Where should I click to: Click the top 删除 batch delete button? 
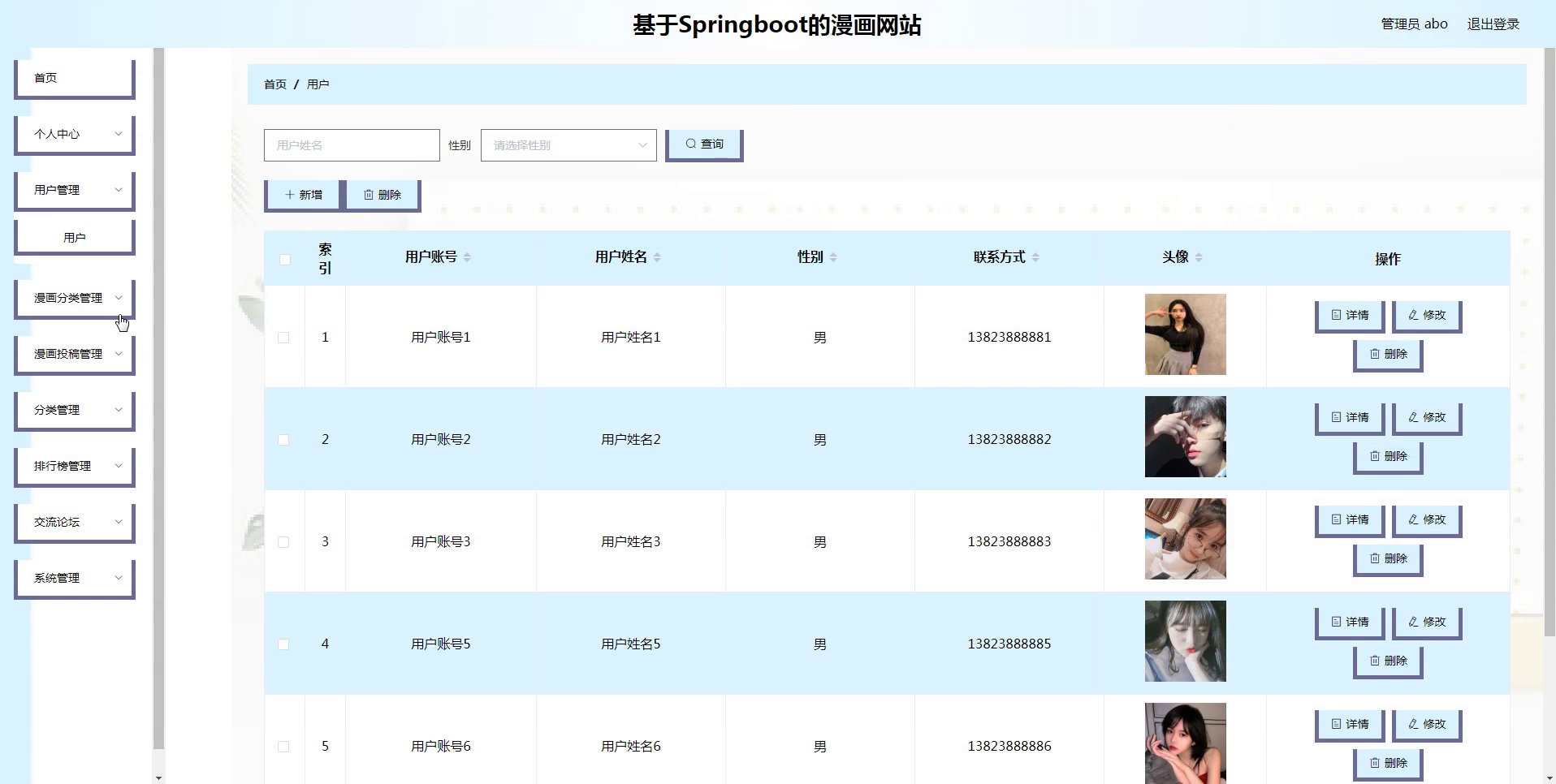(x=383, y=196)
